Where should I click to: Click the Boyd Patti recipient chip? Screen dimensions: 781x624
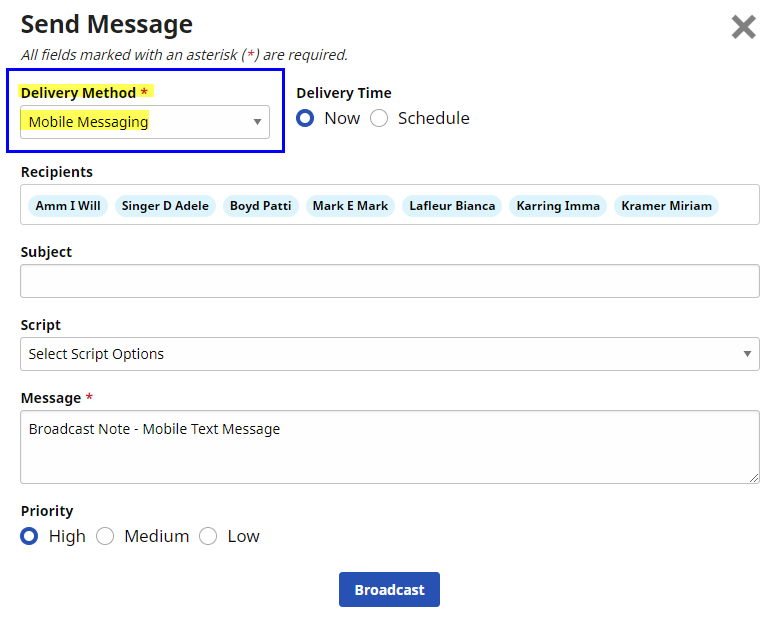261,206
